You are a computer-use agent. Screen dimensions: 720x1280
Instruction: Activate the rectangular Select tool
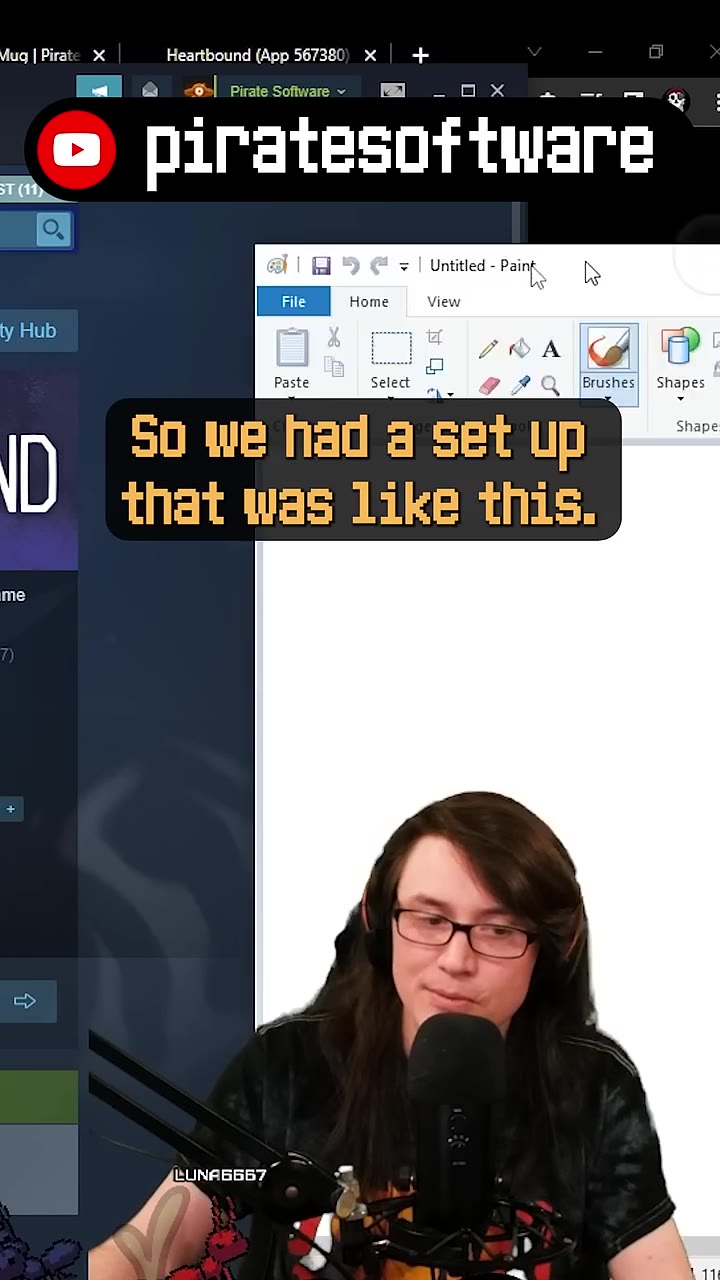click(x=391, y=358)
